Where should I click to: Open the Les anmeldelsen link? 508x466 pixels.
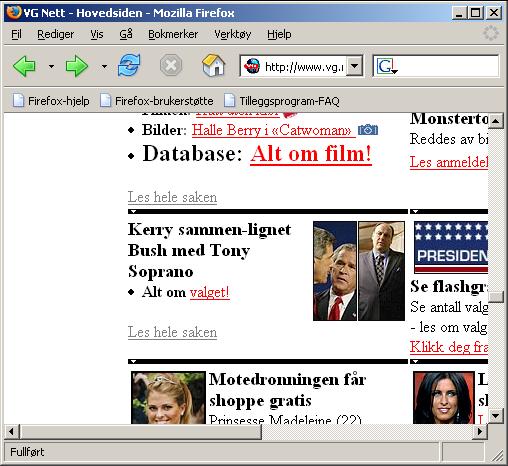[449, 162]
